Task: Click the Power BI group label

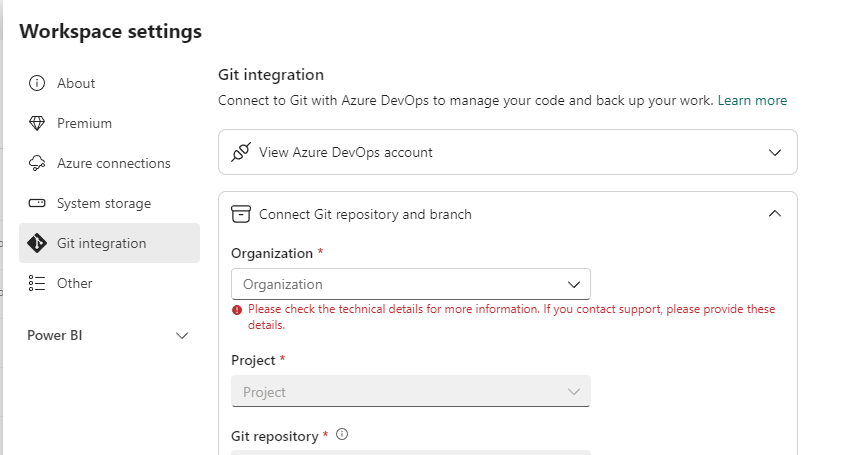Action: (x=55, y=336)
